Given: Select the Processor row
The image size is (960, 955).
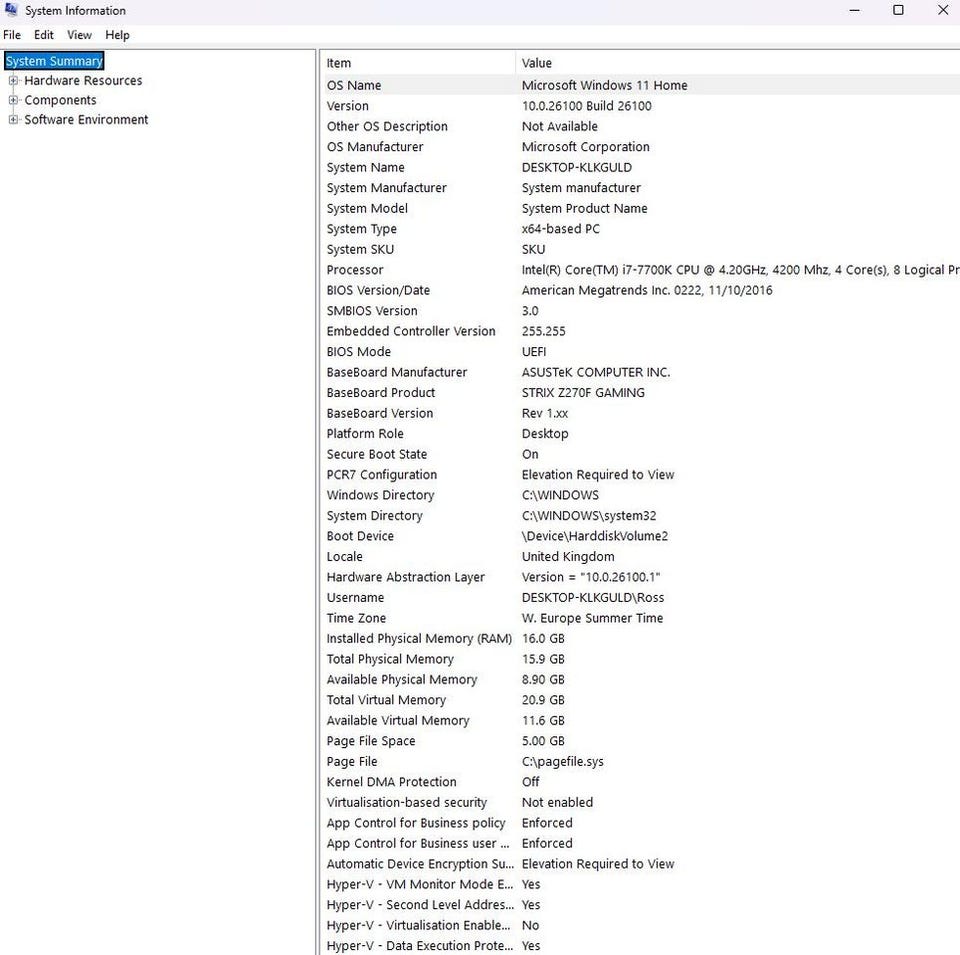Looking at the screenshot, I should coord(355,270).
